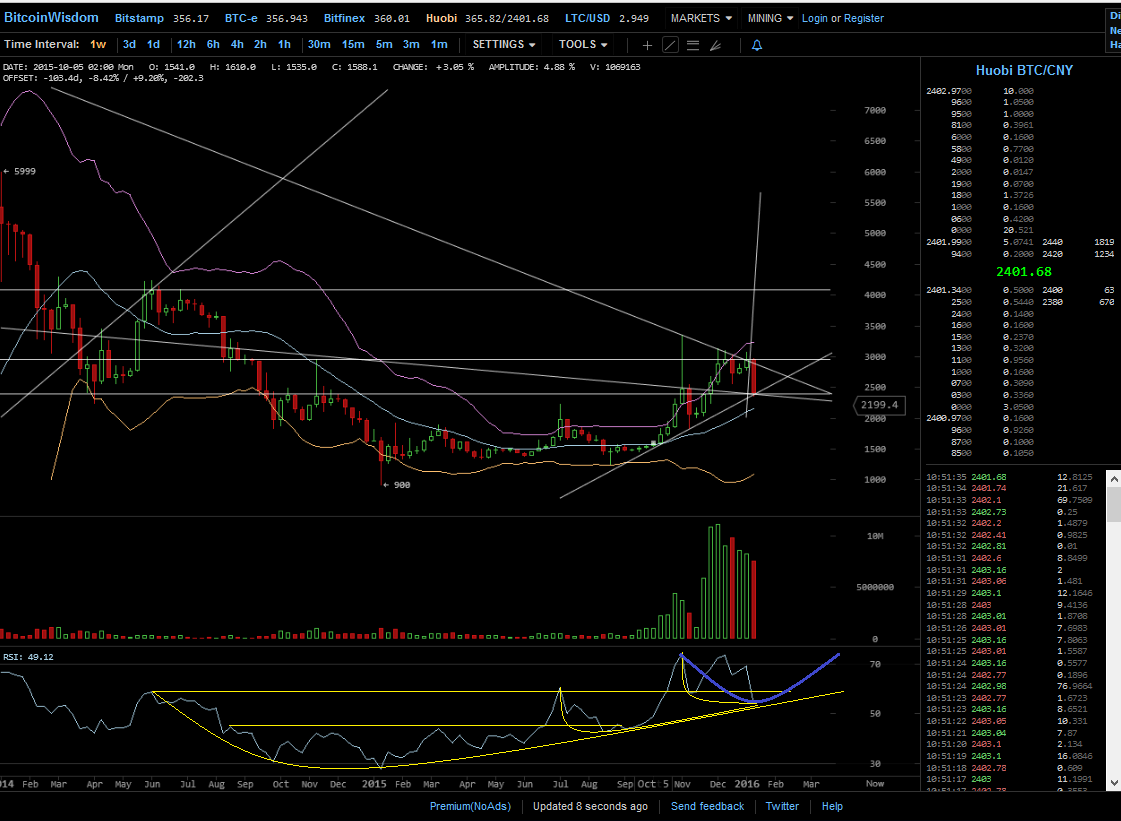
Task: Expand the MARKETS menu
Action: point(701,18)
